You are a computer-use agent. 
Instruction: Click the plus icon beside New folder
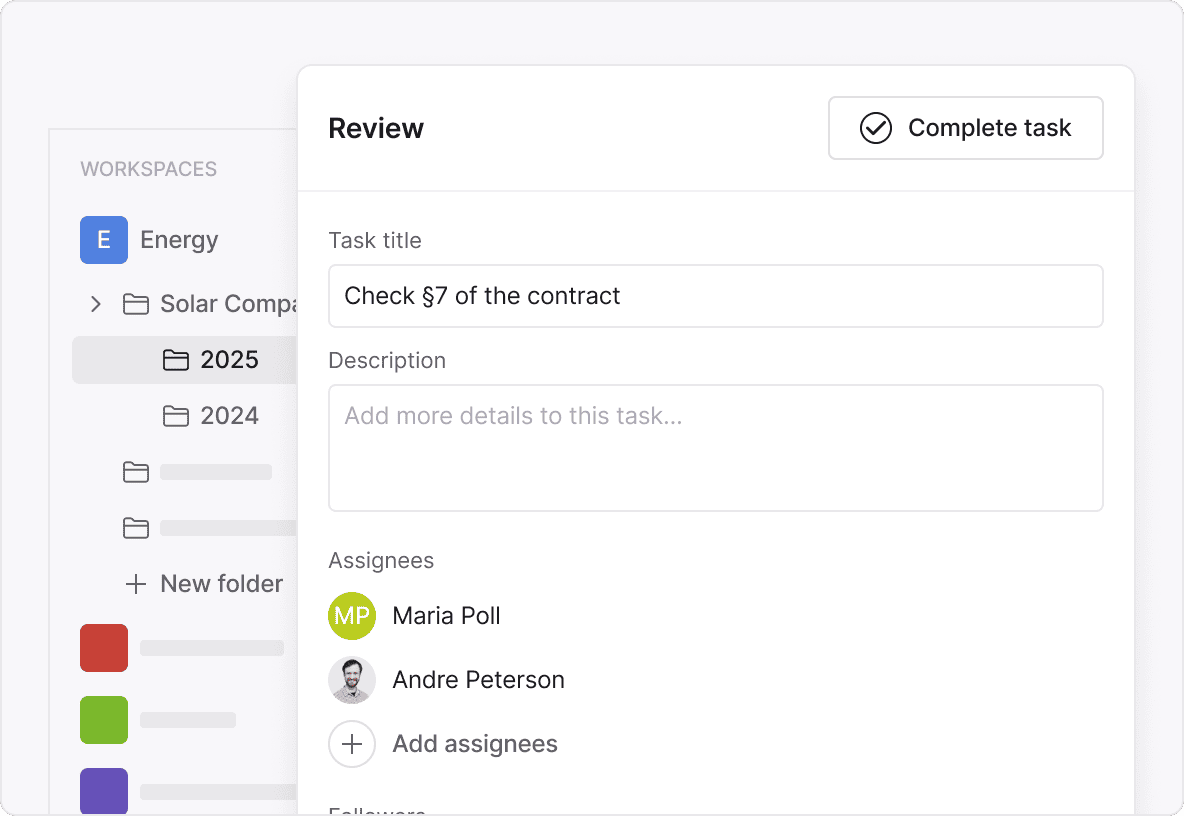136,584
